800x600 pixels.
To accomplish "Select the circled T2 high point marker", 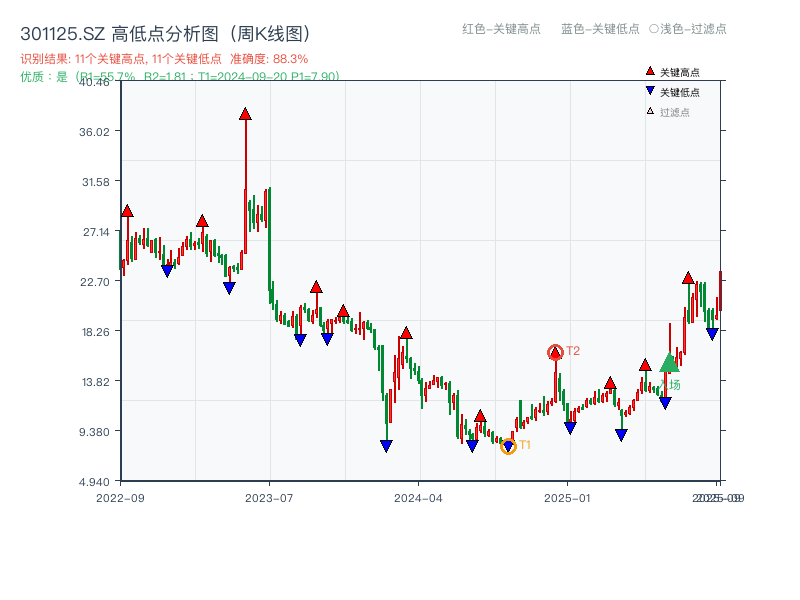I will point(556,350).
